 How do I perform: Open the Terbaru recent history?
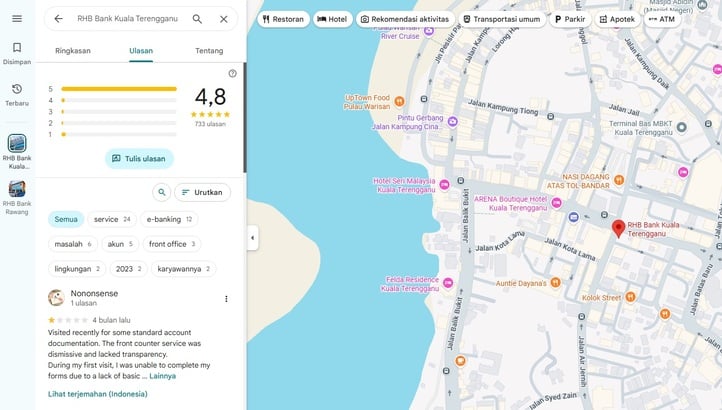pyautogui.click(x=17, y=95)
